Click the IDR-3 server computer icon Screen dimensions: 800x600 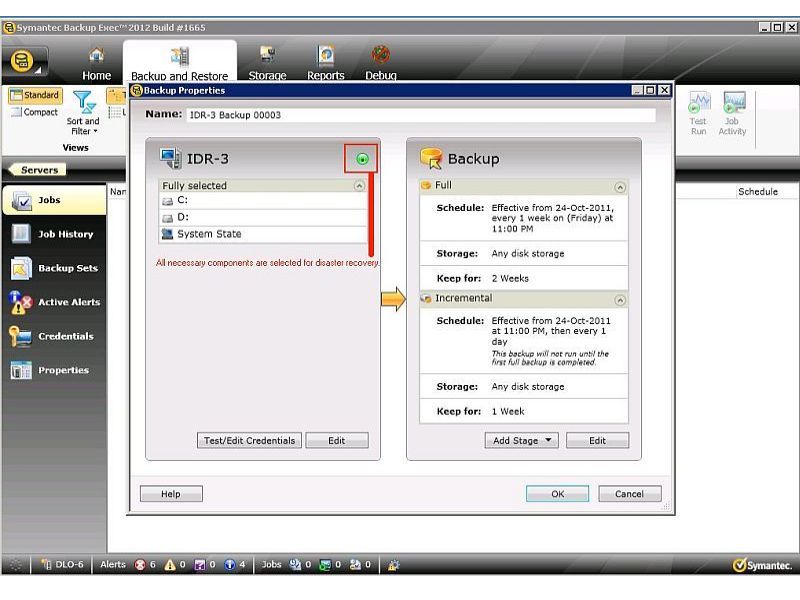[170, 159]
